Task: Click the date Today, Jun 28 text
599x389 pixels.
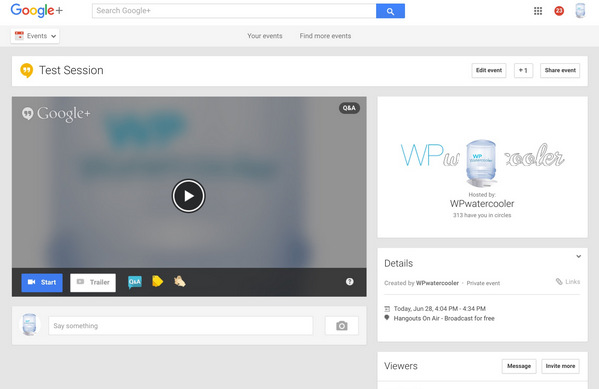Action: point(440,309)
